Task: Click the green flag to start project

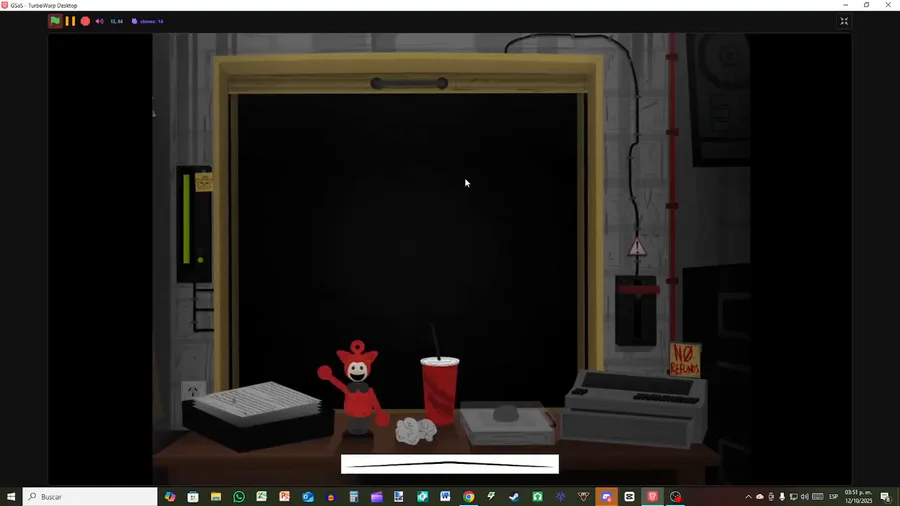Action: [55, 21]
